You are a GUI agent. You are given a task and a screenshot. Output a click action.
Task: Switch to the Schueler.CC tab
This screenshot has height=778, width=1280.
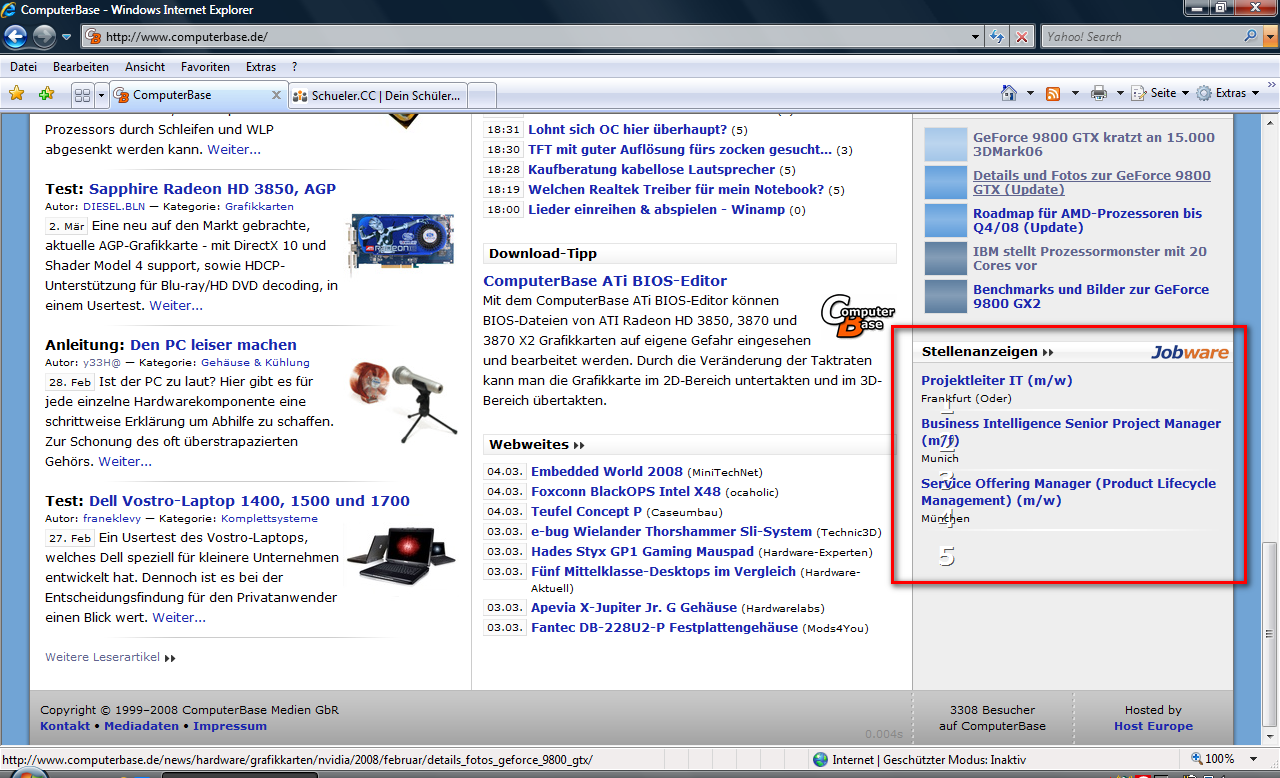[378, 96]
